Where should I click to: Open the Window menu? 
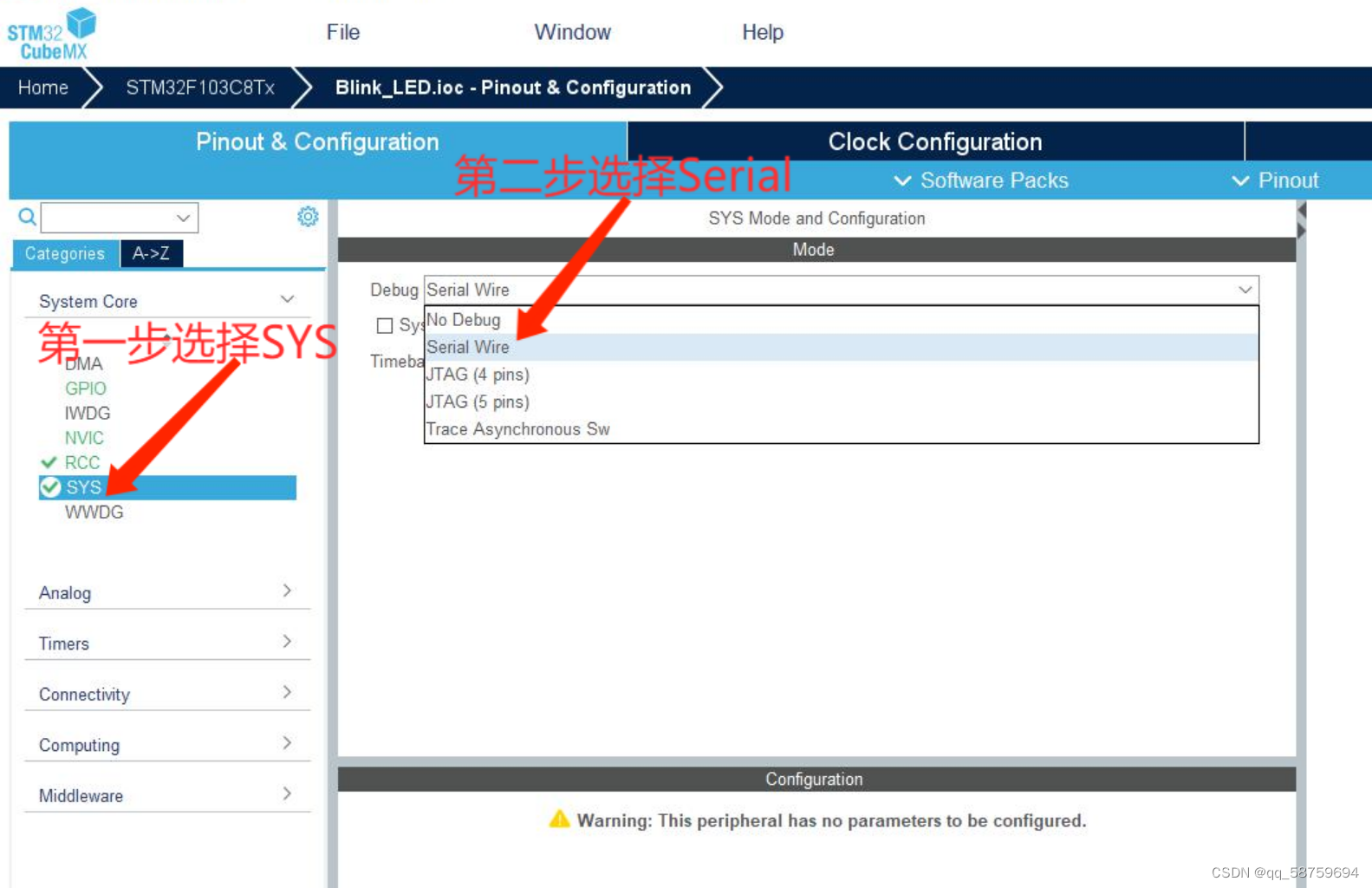coord(573,32)
